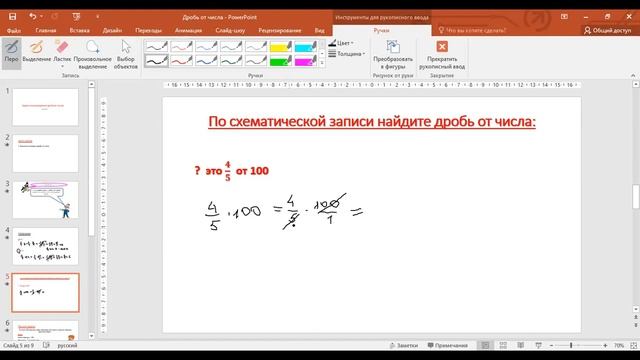Toggle the Примечания comments pane

[x=447, y=345]
